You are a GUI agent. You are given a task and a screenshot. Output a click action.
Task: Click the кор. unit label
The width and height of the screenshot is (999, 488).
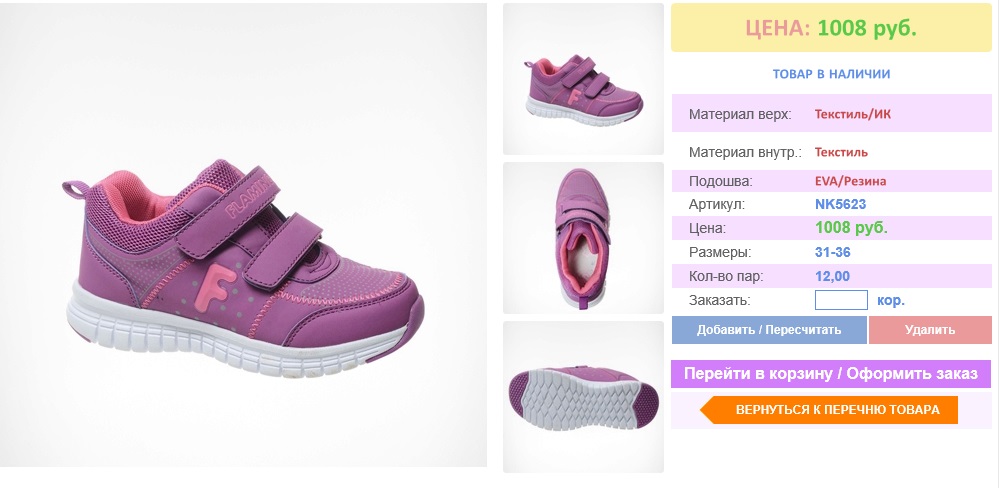(891, 300)
